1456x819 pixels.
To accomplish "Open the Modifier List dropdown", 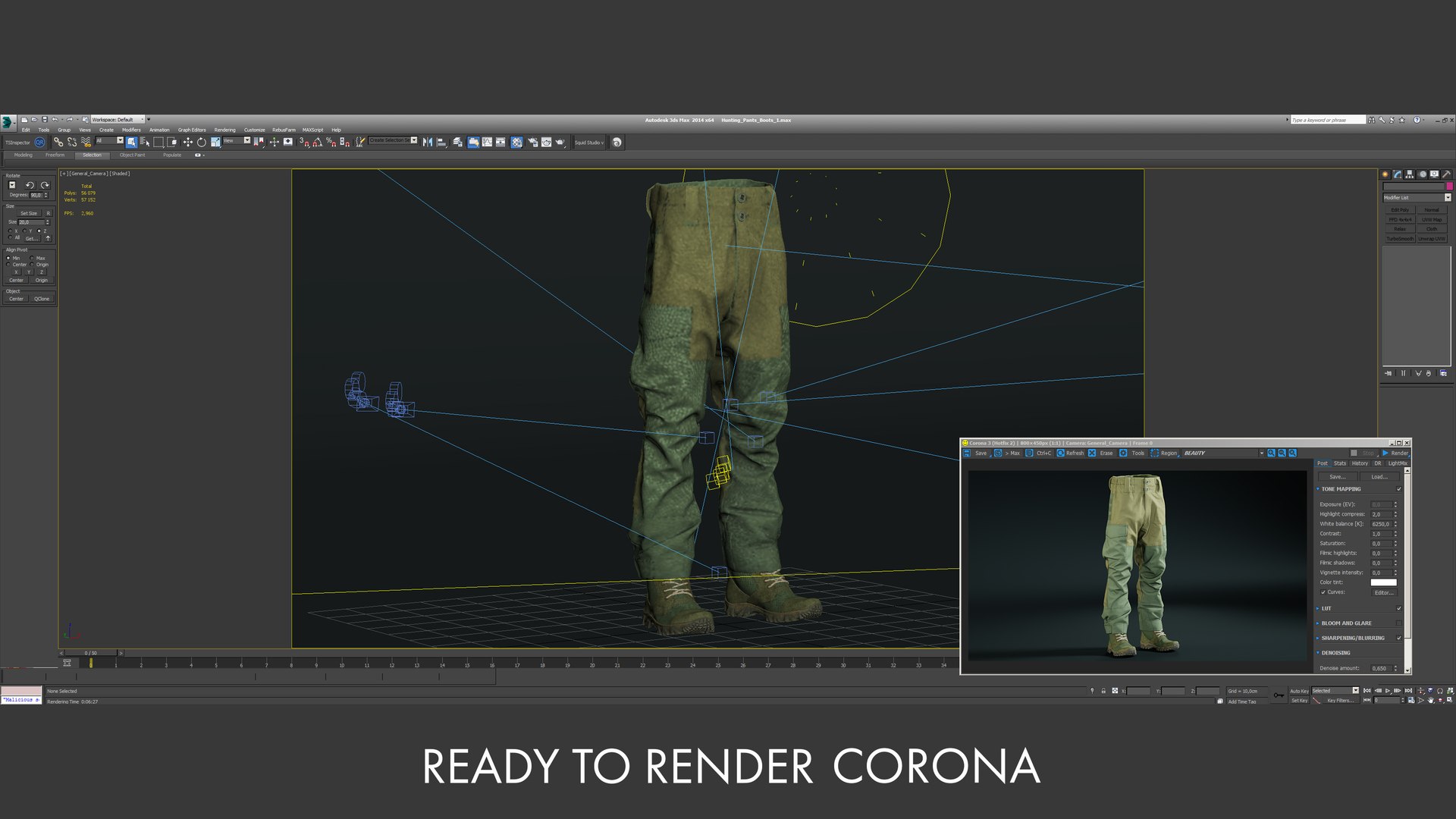I will [x=1417, y=197].
